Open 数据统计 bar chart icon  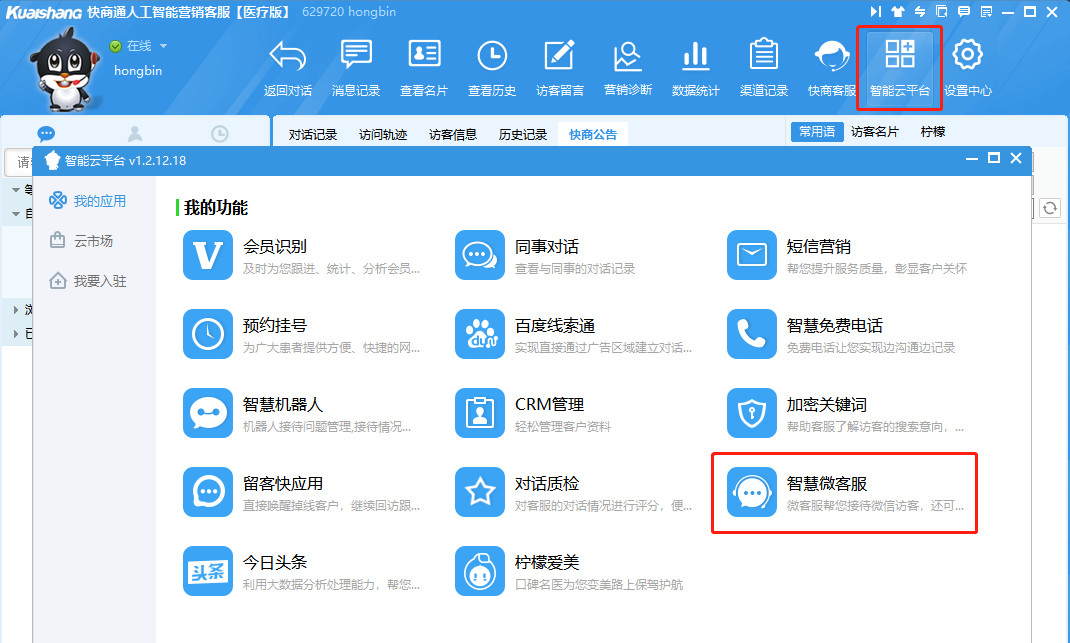(x=695, y=66)
